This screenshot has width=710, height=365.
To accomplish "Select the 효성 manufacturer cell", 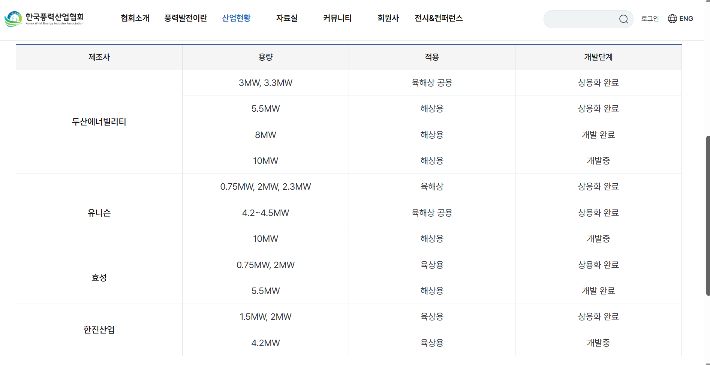I will pyautogui.click(x=99, y=278).
